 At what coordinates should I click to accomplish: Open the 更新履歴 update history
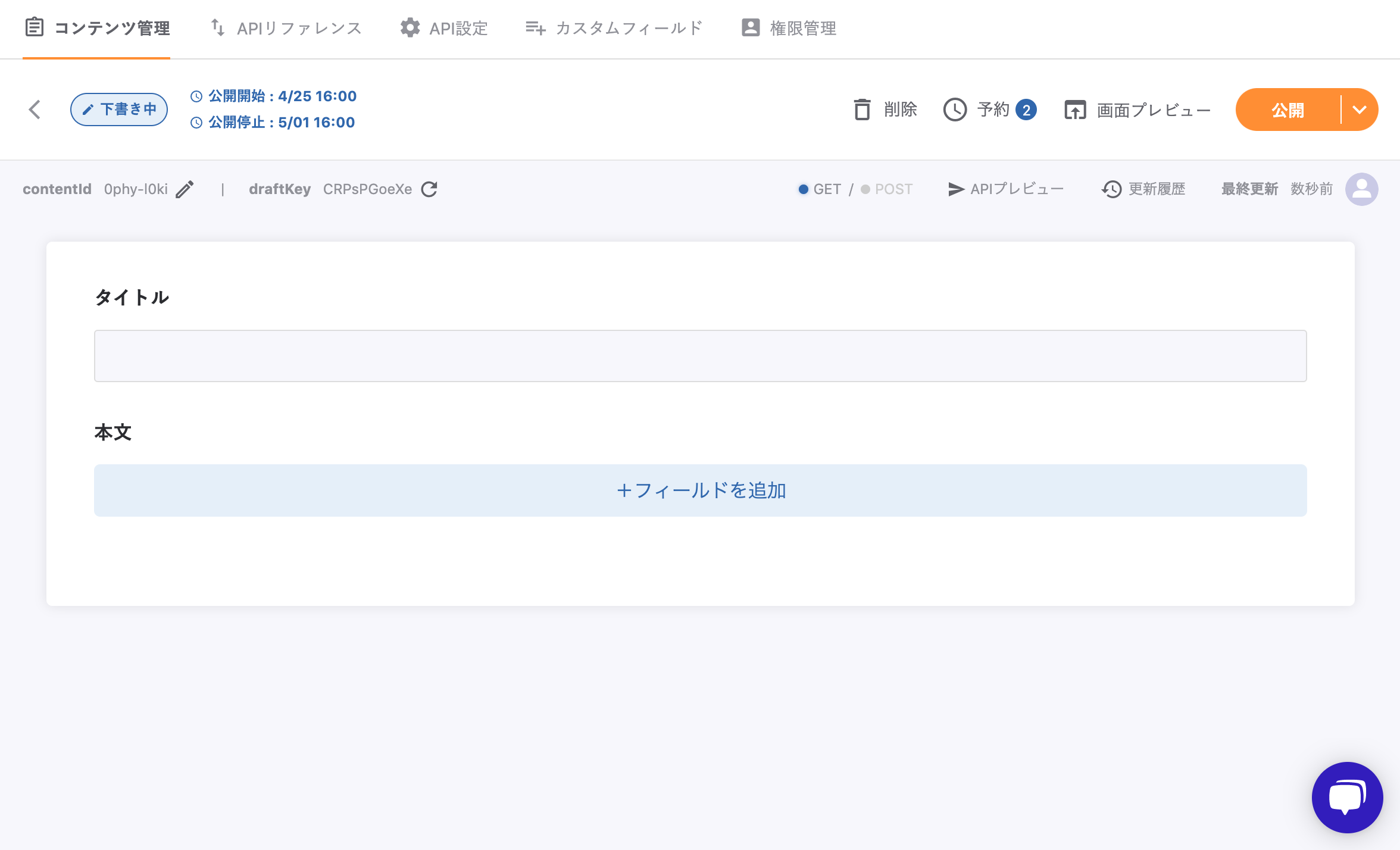(x=1143, y=189)
